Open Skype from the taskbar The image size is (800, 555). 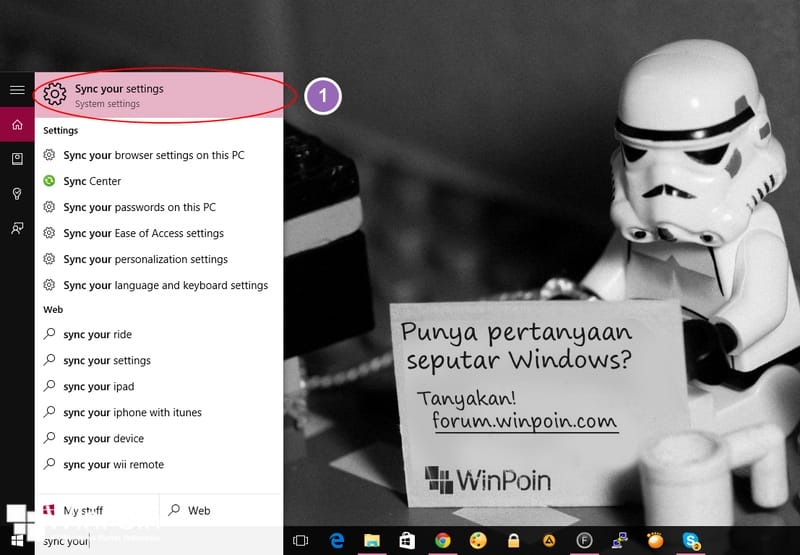click(691, 540)
